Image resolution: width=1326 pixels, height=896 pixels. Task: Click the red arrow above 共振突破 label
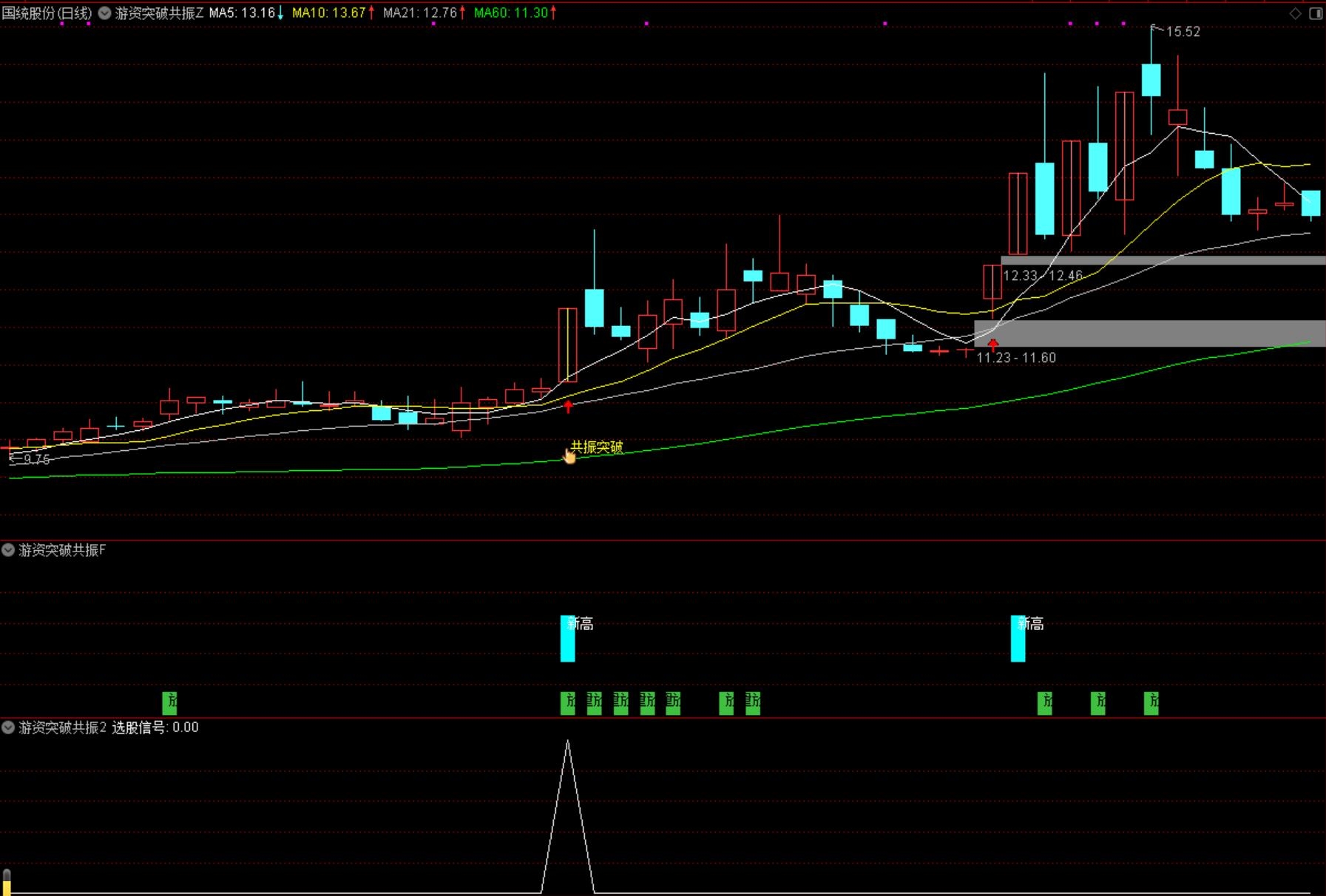click(568, 406)
